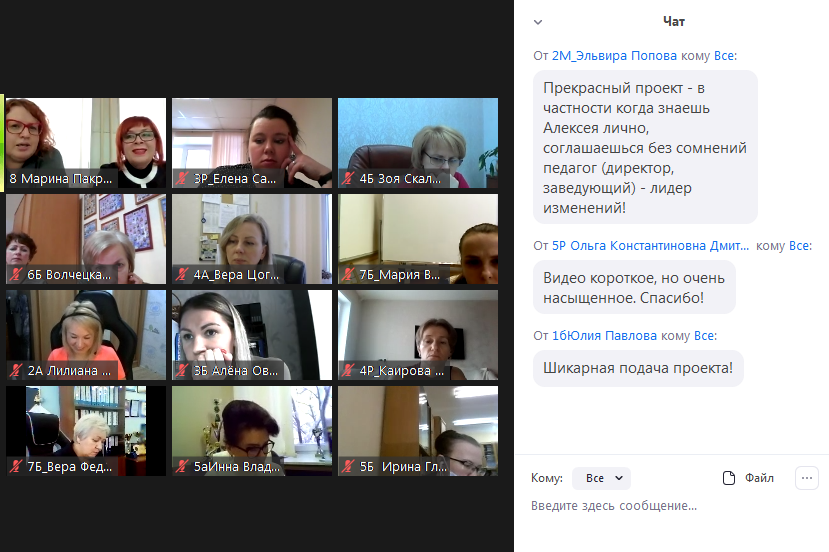Click muted mic icon on 4Б Зоя tile
The height and width of the screenshot is (552, 829).
click(x=348, y=178)
